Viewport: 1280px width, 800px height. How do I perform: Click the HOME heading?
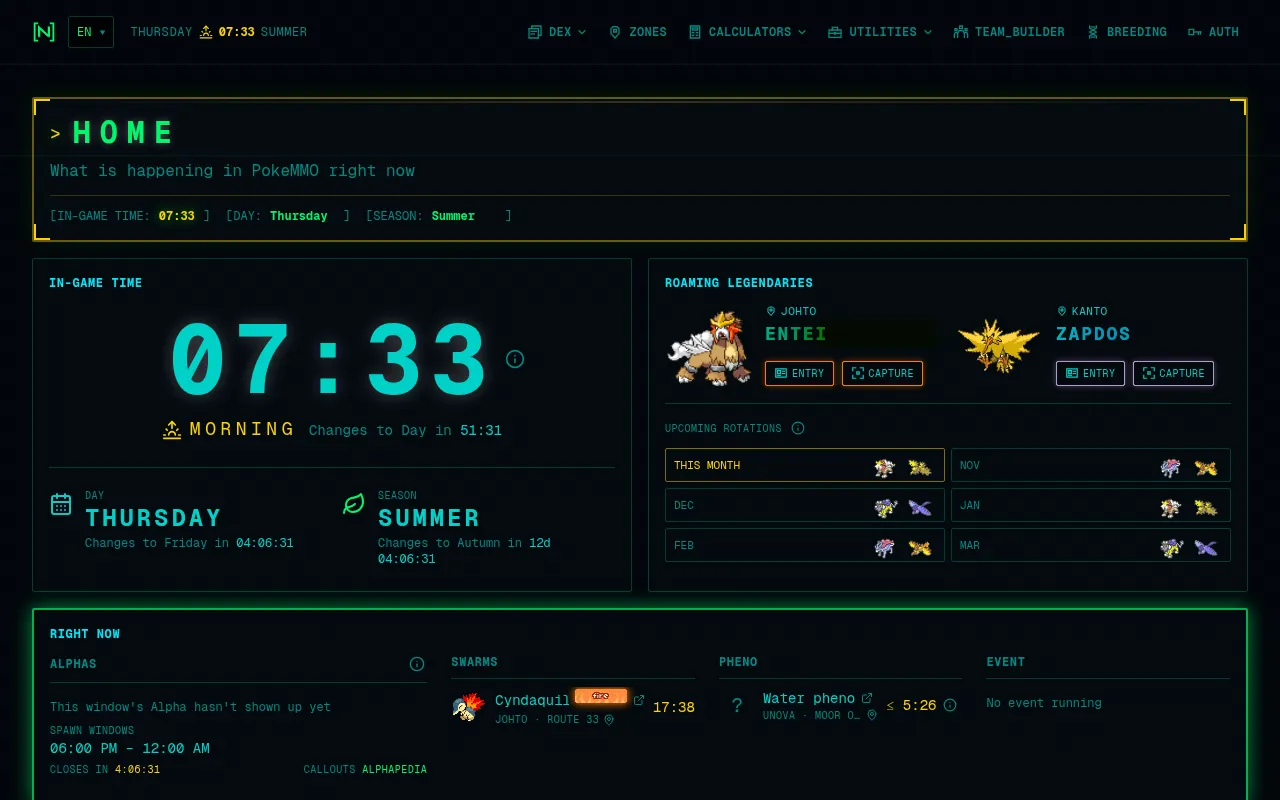(x=124, y=133)
